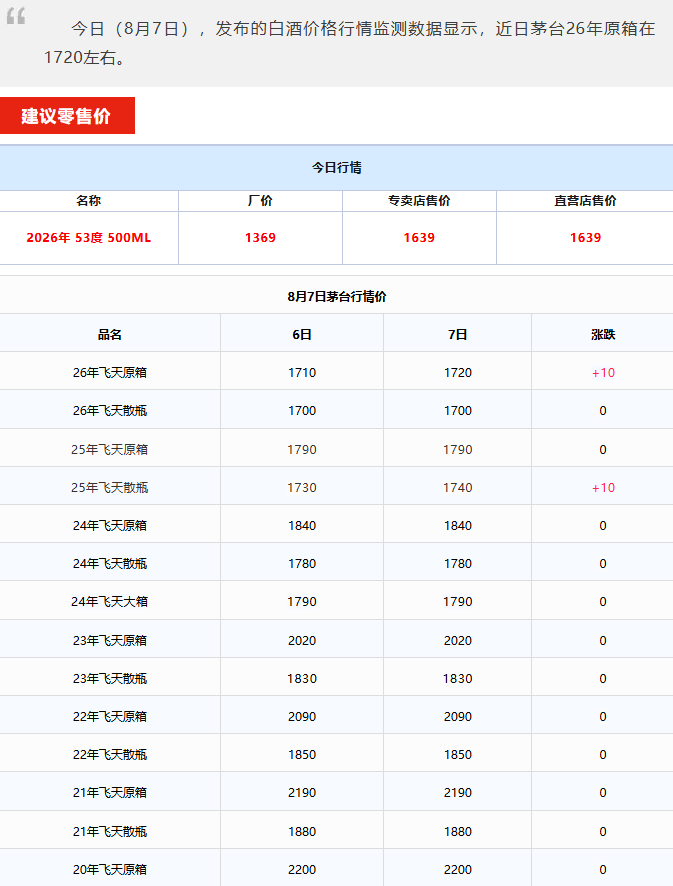
Task: Click the 20年飞天原箱 row name
Action: (110, 870)
